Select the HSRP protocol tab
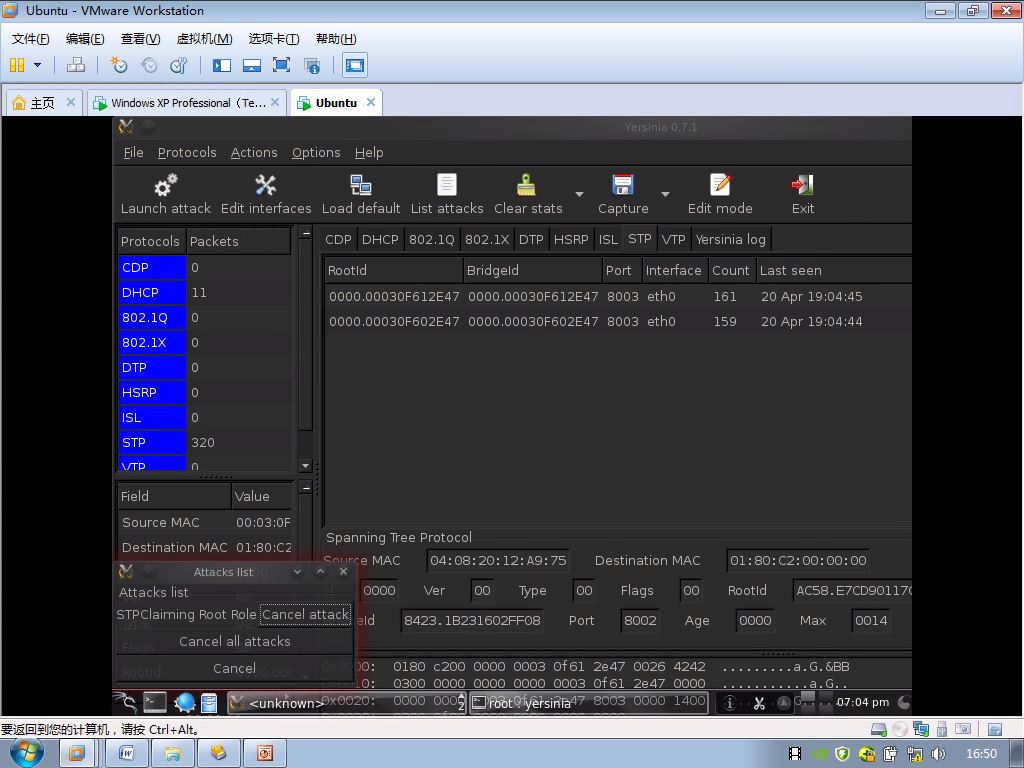Screen dimensions: 1024x768 (571, 239)
